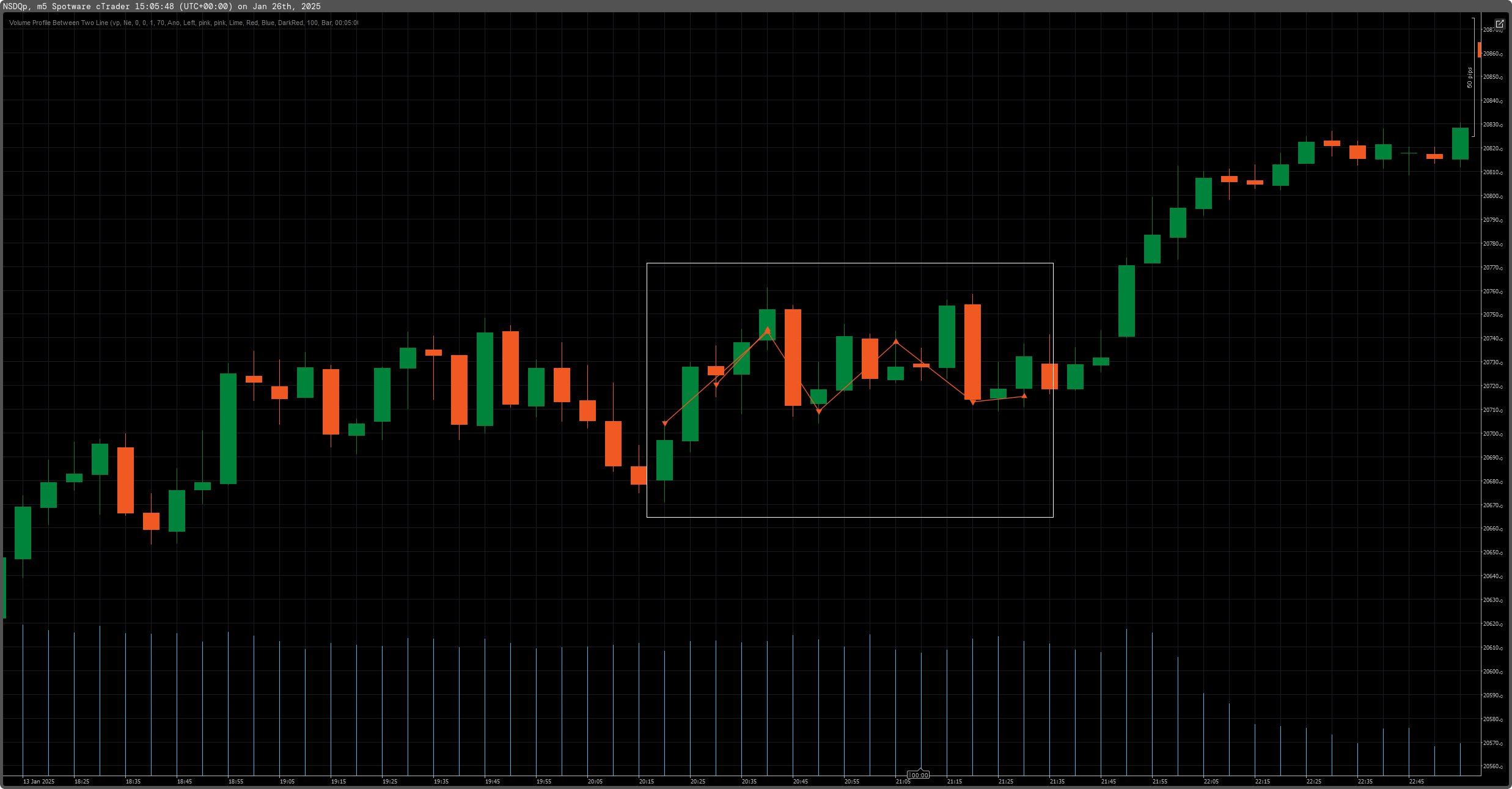Click the Volume Profile indicator label
Screen dimensions: 1512x789
point(183,23)
